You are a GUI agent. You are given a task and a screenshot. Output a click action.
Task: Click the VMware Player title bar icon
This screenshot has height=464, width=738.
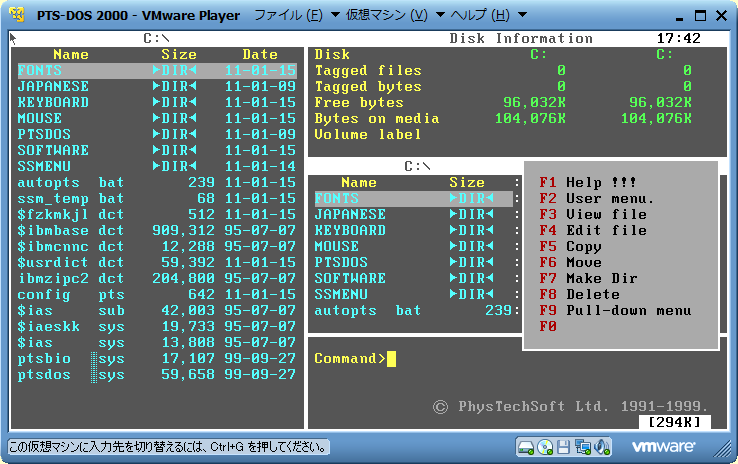click(x=17, y=15)
